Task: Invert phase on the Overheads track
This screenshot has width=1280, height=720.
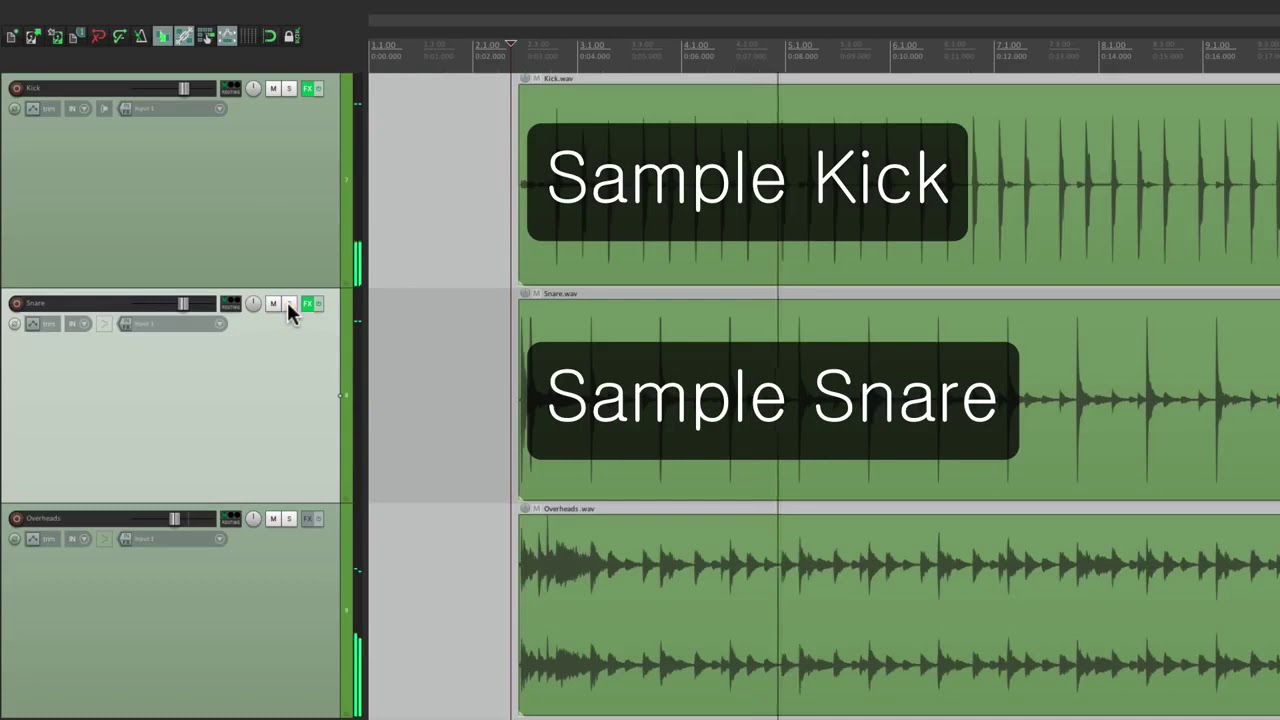Action: point(15,538)
